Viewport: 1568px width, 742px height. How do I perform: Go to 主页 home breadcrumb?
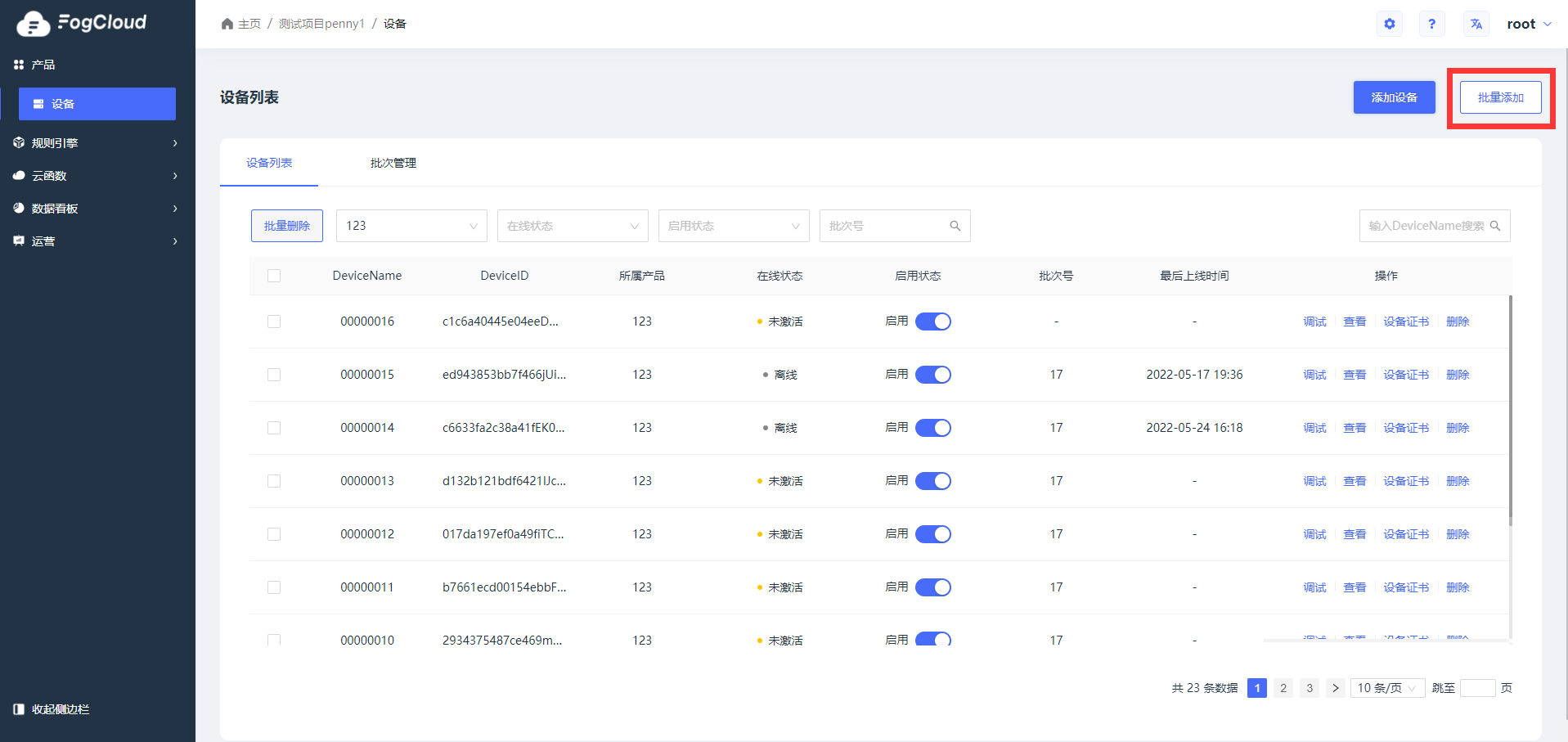[x=241, y=24]
